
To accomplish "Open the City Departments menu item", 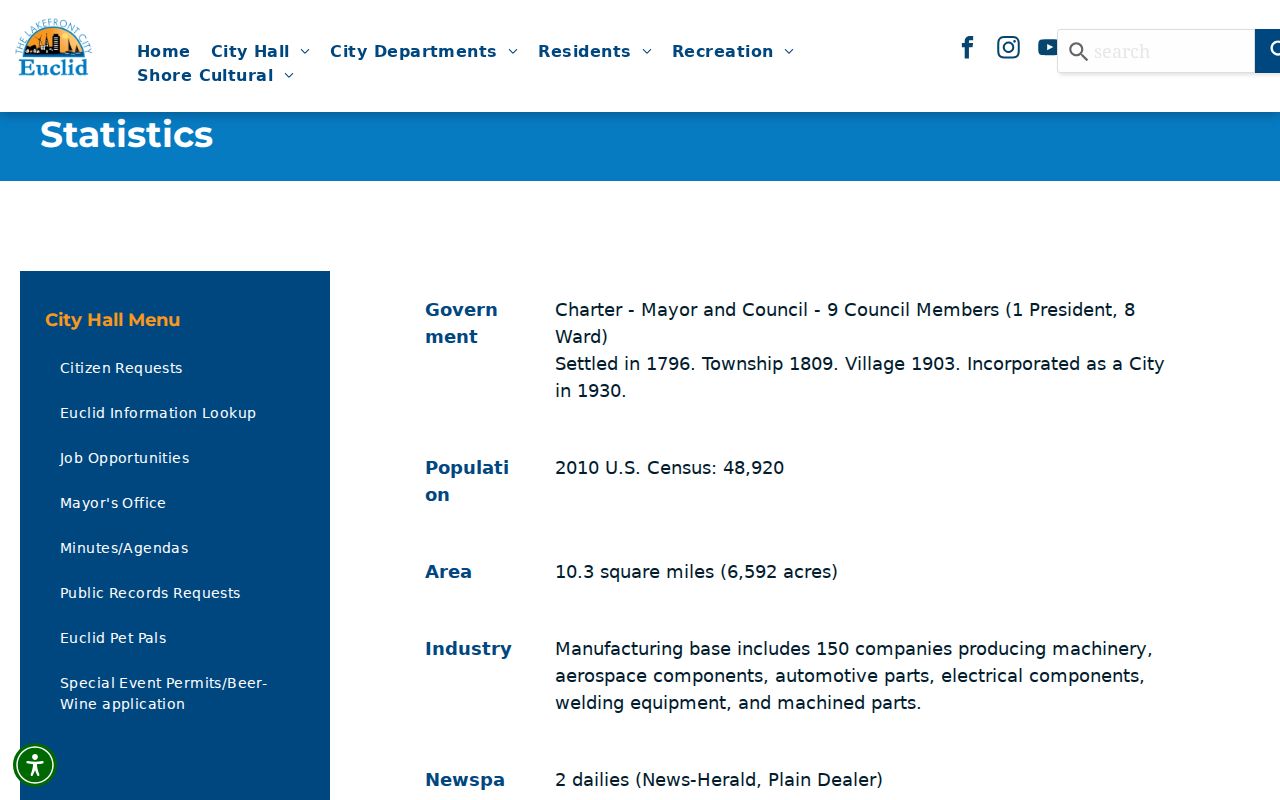I will [x=413, y=51].
